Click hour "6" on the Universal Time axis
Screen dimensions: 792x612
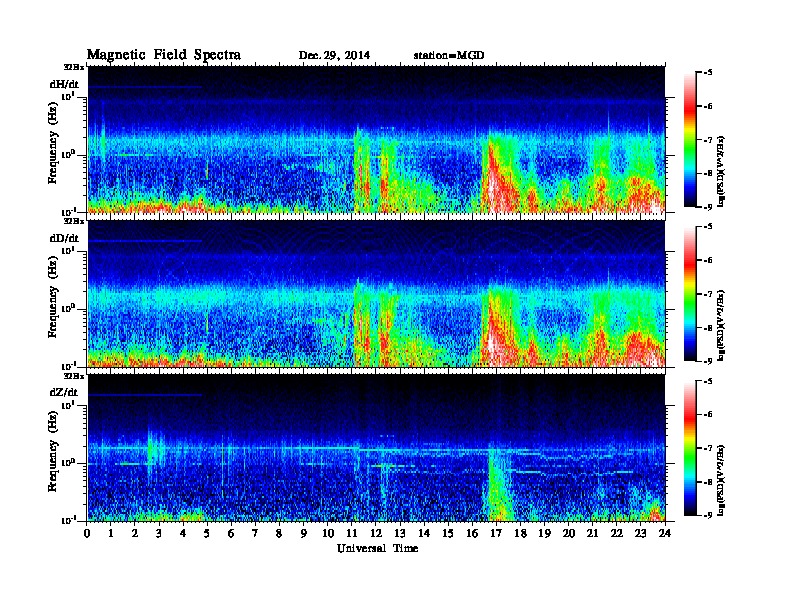(232, 534)
